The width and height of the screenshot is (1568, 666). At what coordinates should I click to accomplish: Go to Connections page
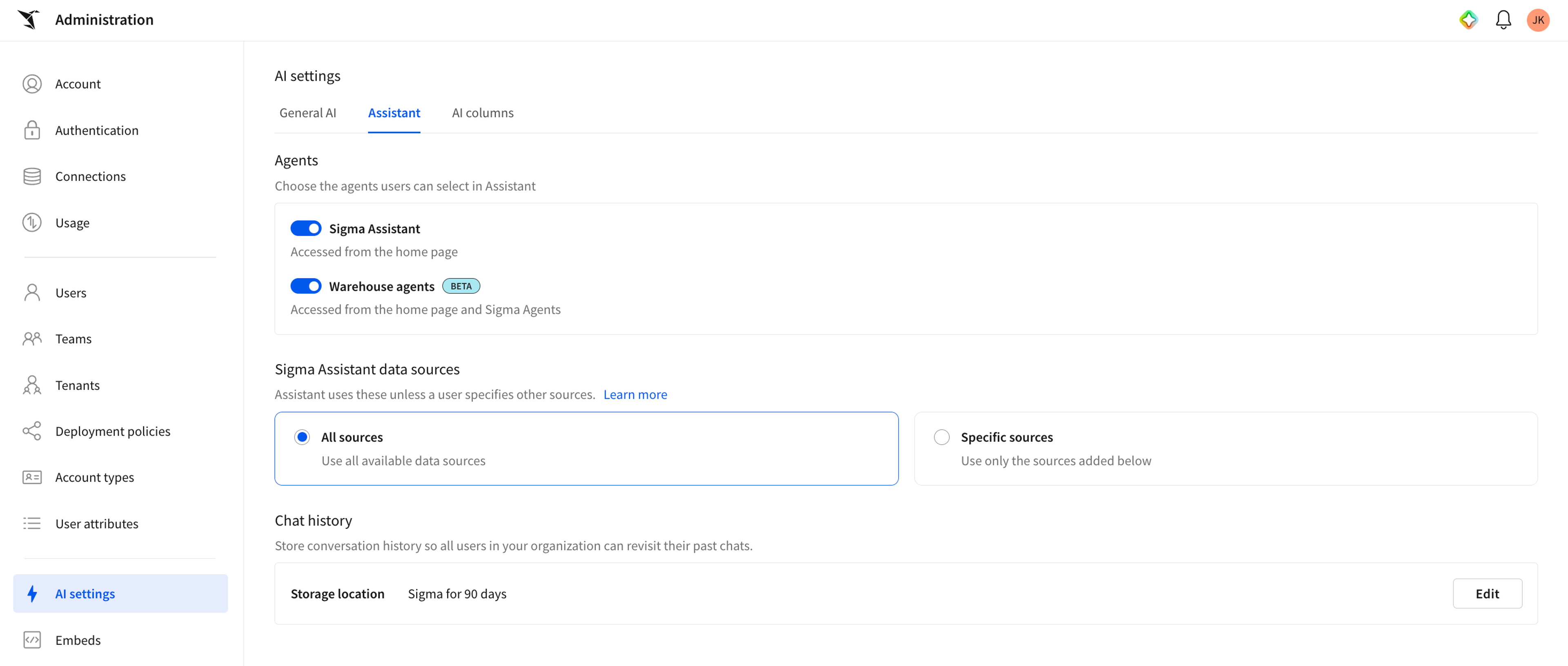pos(120,176)
